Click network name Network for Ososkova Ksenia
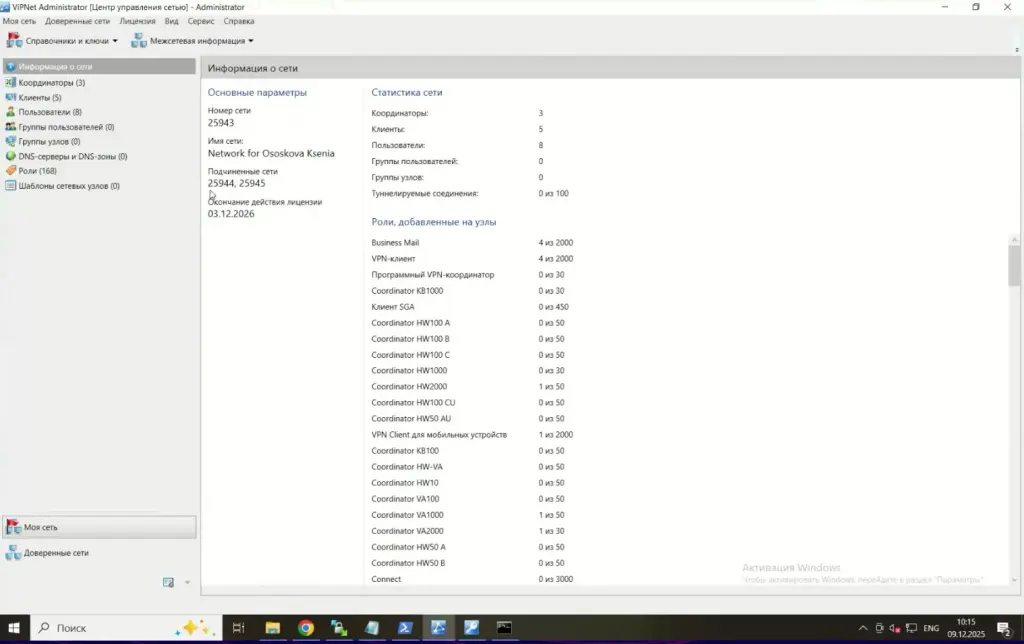Viewport: 1024px width, 644px height. [x=271, y=153]
